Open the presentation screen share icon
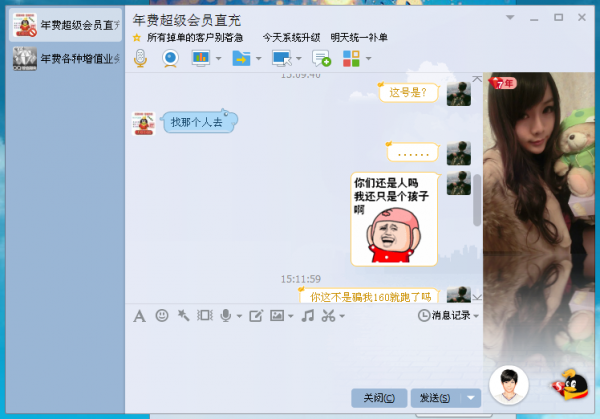 (x=201, y=58)
